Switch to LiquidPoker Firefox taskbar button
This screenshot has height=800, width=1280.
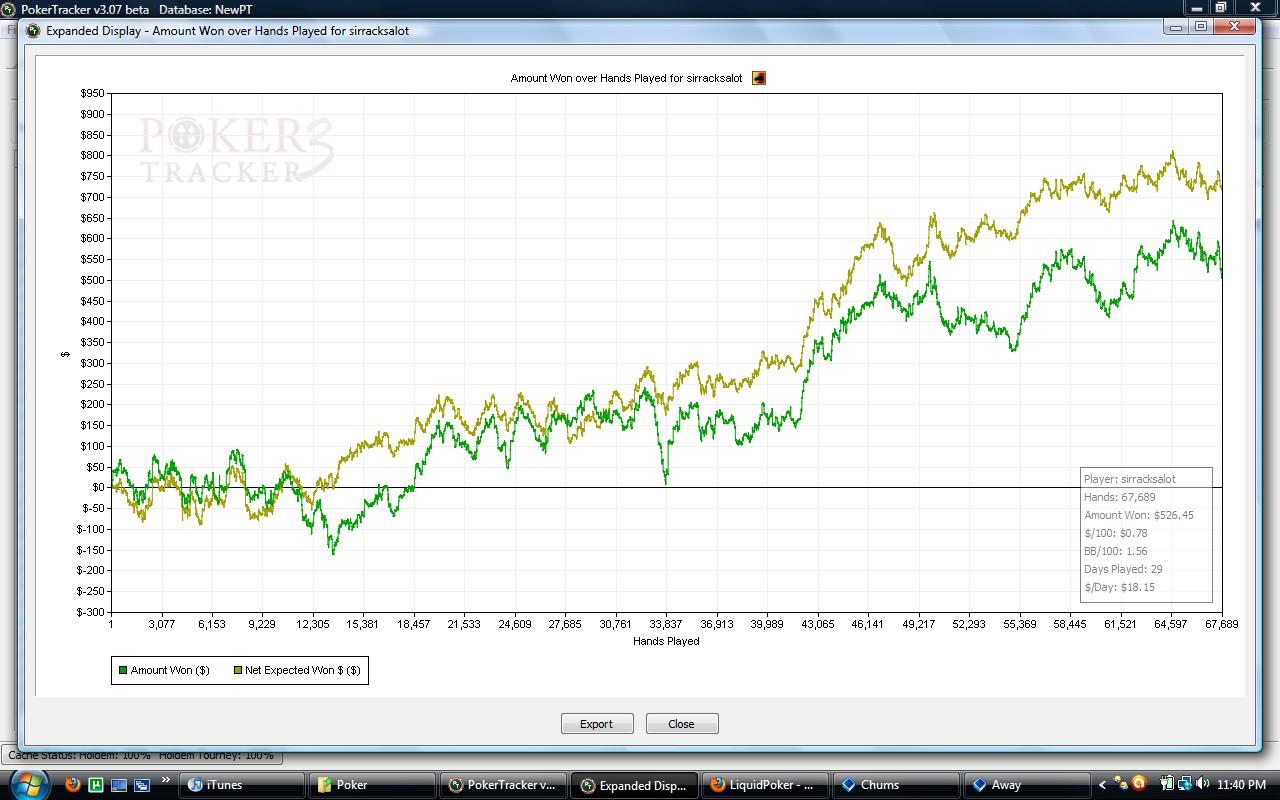(766, 785)
